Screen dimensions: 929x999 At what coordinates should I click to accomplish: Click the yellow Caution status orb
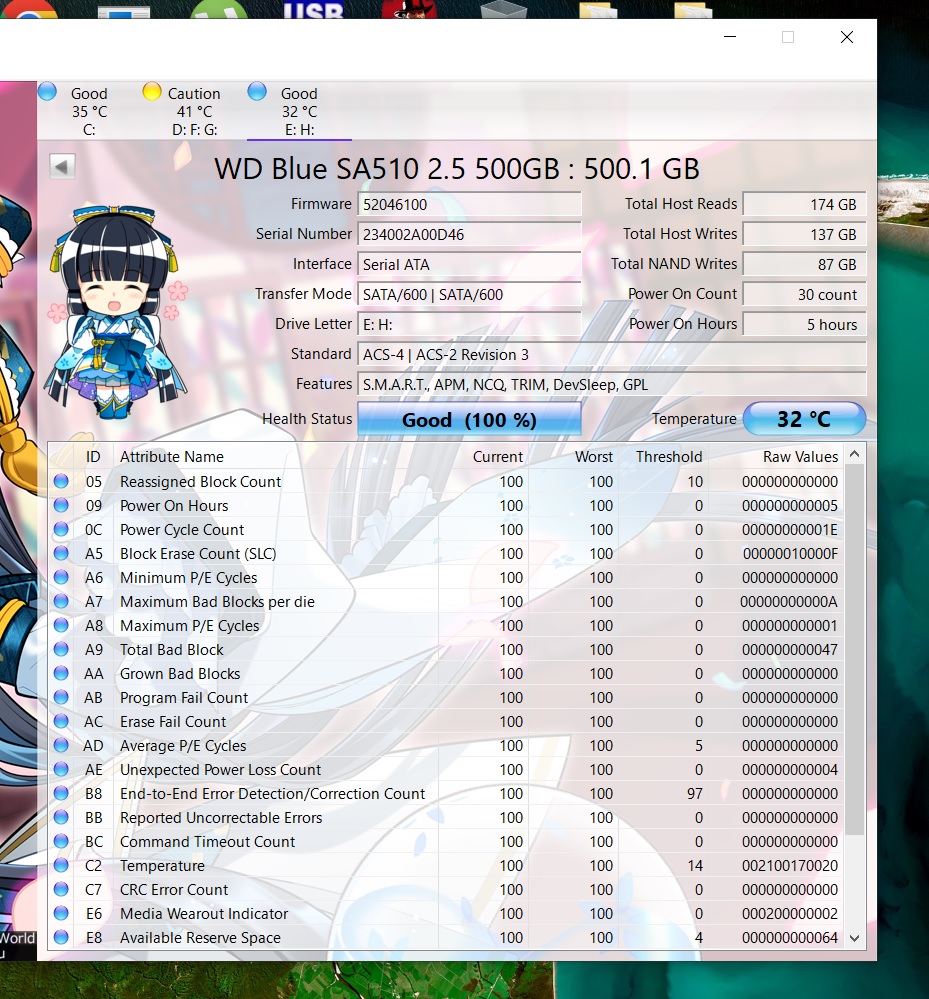(x=152, y=92)
